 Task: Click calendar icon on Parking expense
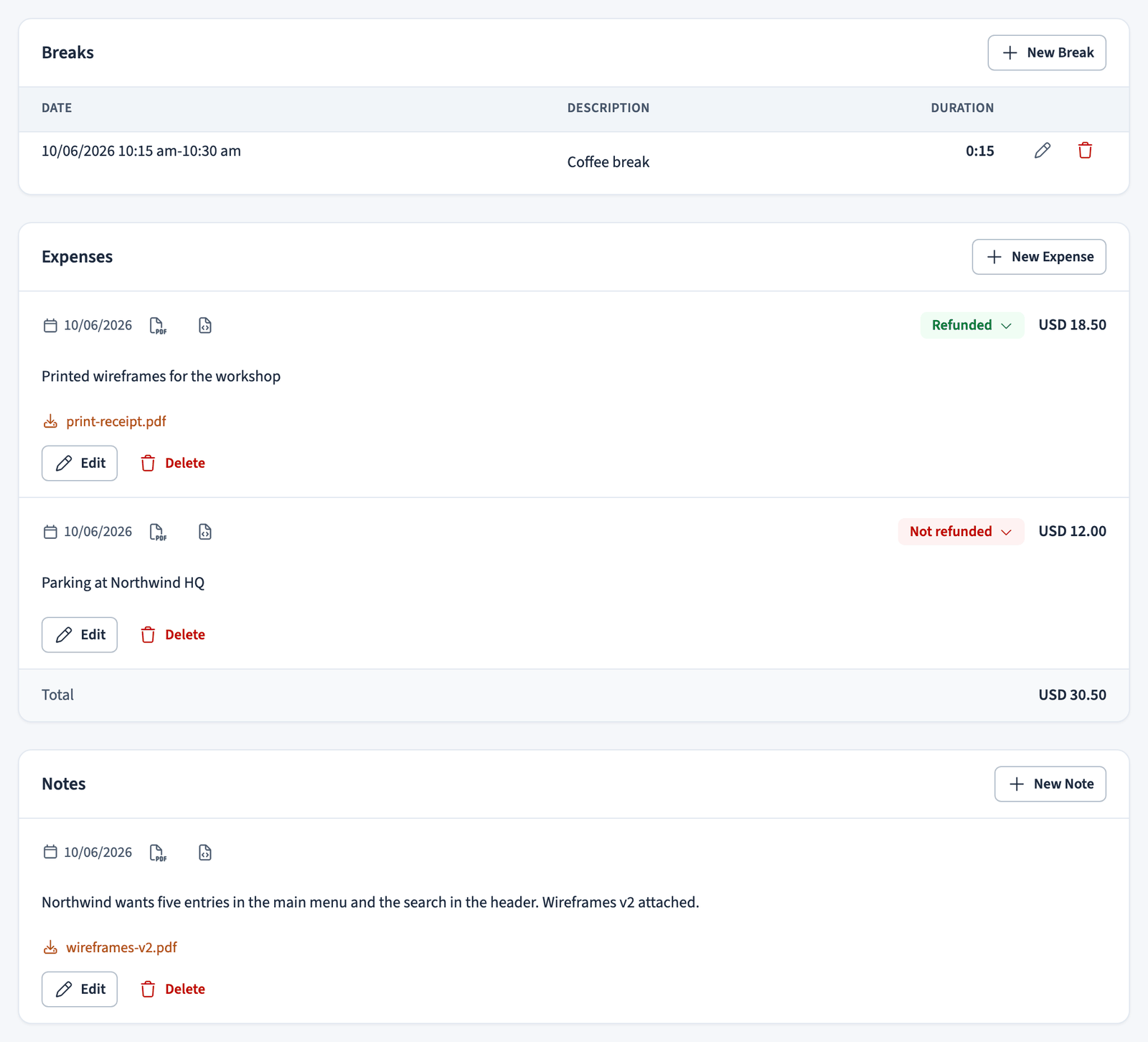click(50, 532)
